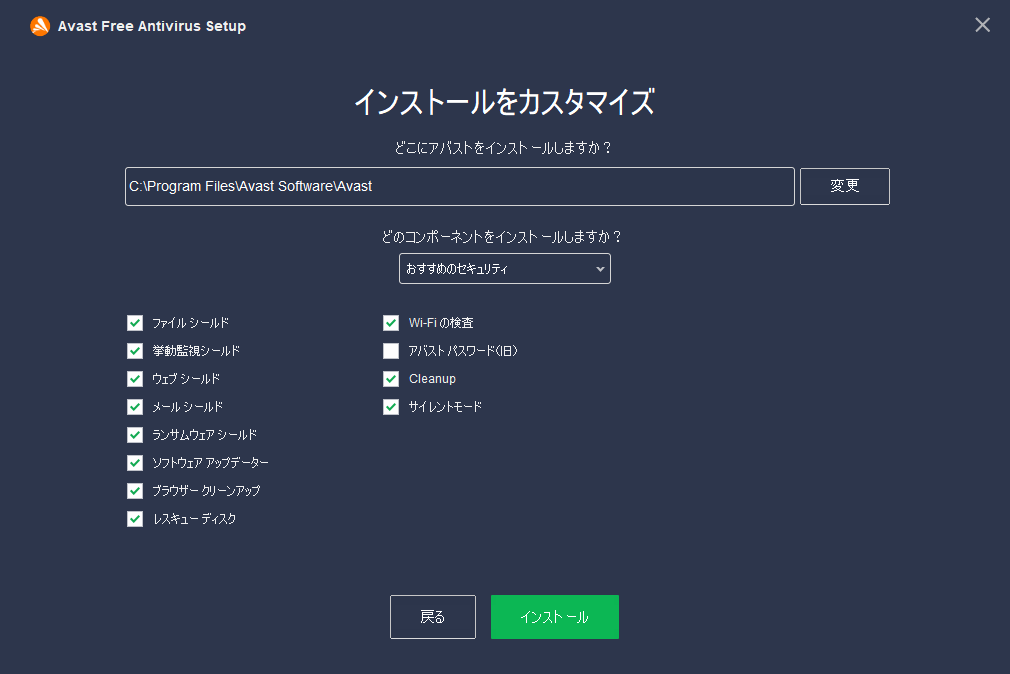The height and width of the screenshot is (674, 1010).
Task: Click the Avast Free Antivirus Setup title
Action: [x=152, y=26]
